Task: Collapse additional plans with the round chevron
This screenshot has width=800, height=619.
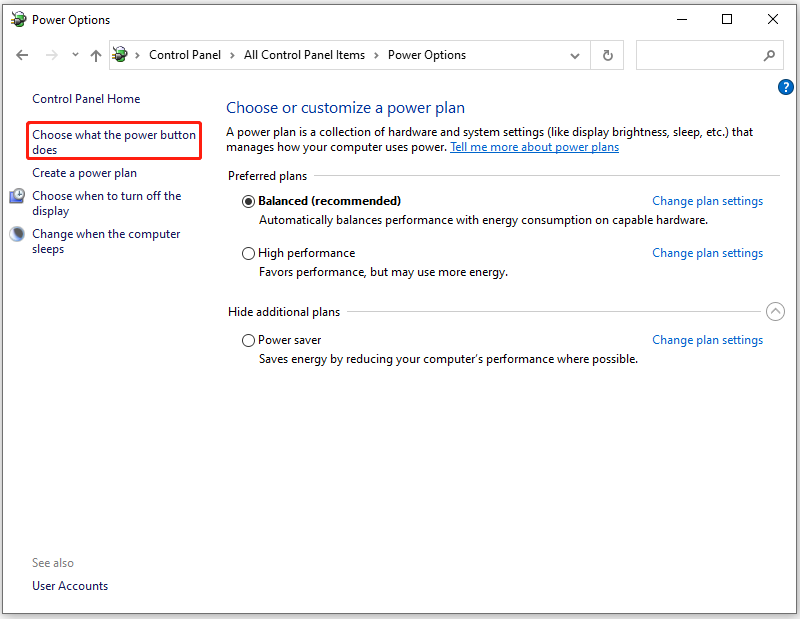Action: click(x=775, y=311)
